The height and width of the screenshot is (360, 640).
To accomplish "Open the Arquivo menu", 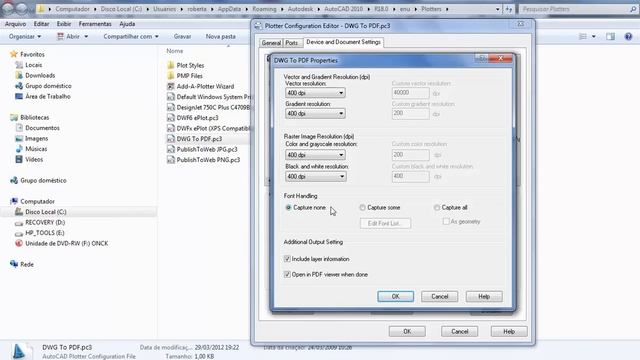I will point(16,24).
